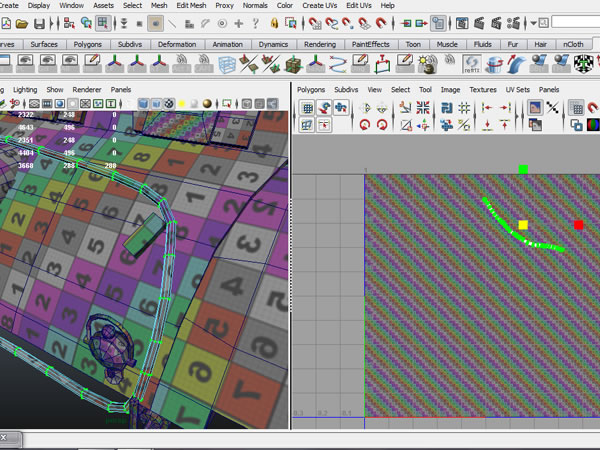Open the viewport Panels menu
600x450 pixels.
click(121, 90)
